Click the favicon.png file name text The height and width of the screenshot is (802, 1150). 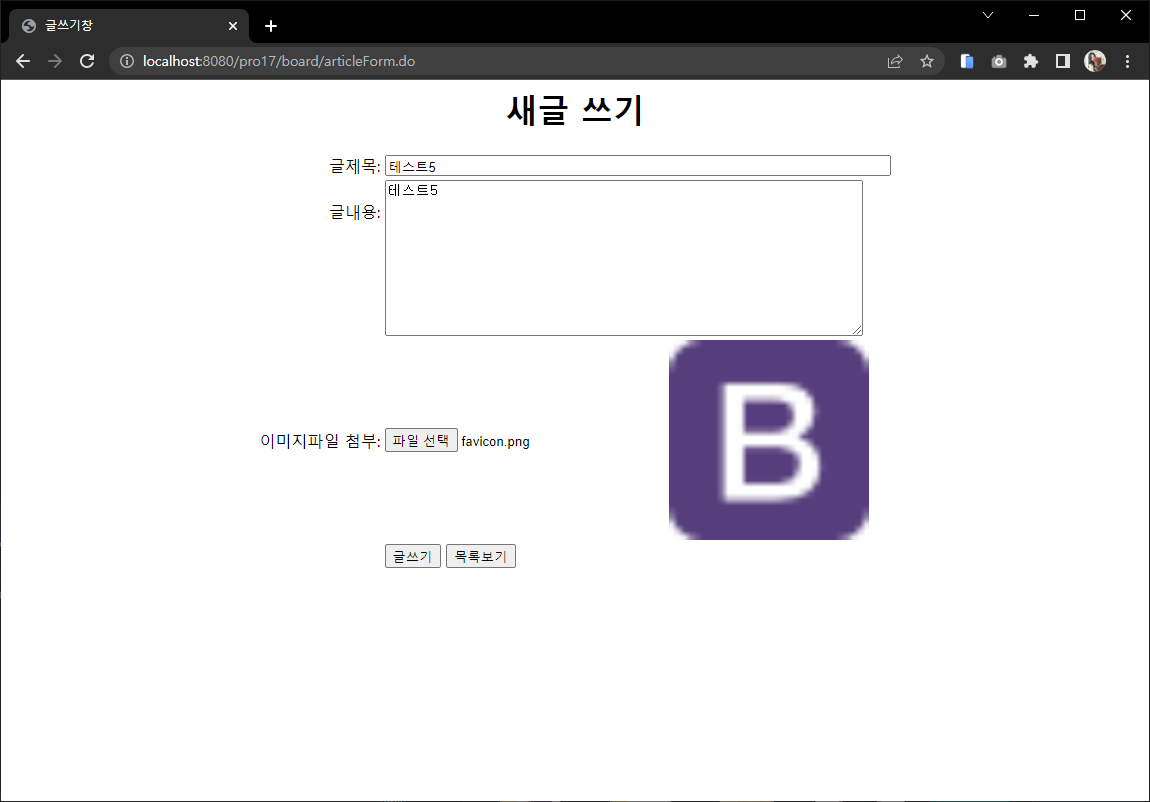click(x=495, y=441)
